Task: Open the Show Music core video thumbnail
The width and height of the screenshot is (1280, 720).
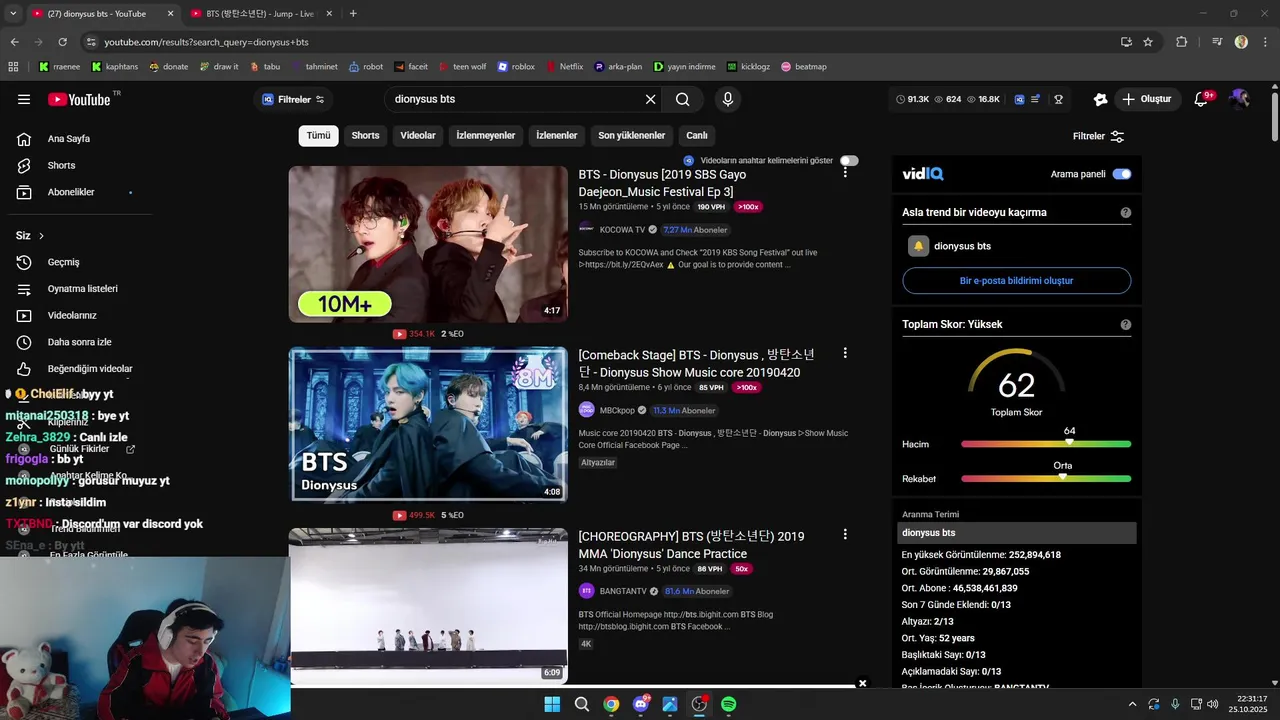Action: 428,425
